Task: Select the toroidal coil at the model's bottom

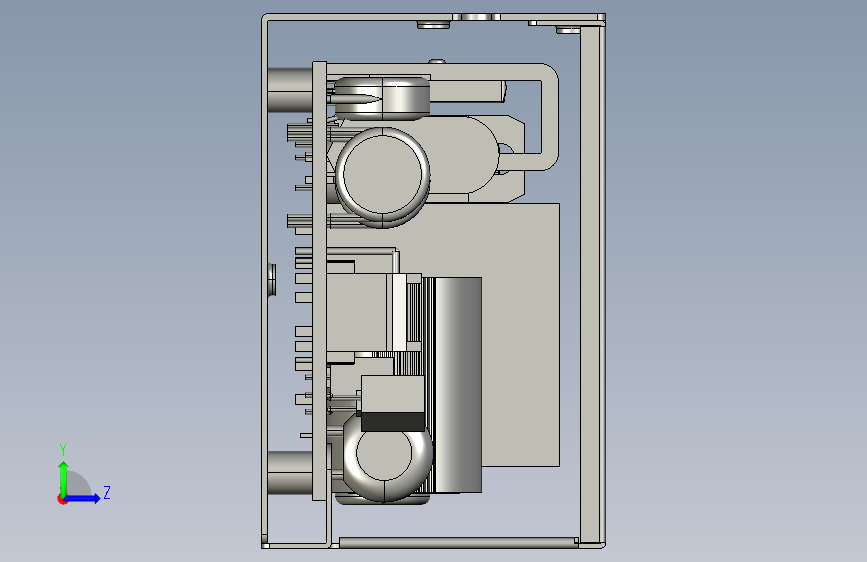Action: coord(387,456)
